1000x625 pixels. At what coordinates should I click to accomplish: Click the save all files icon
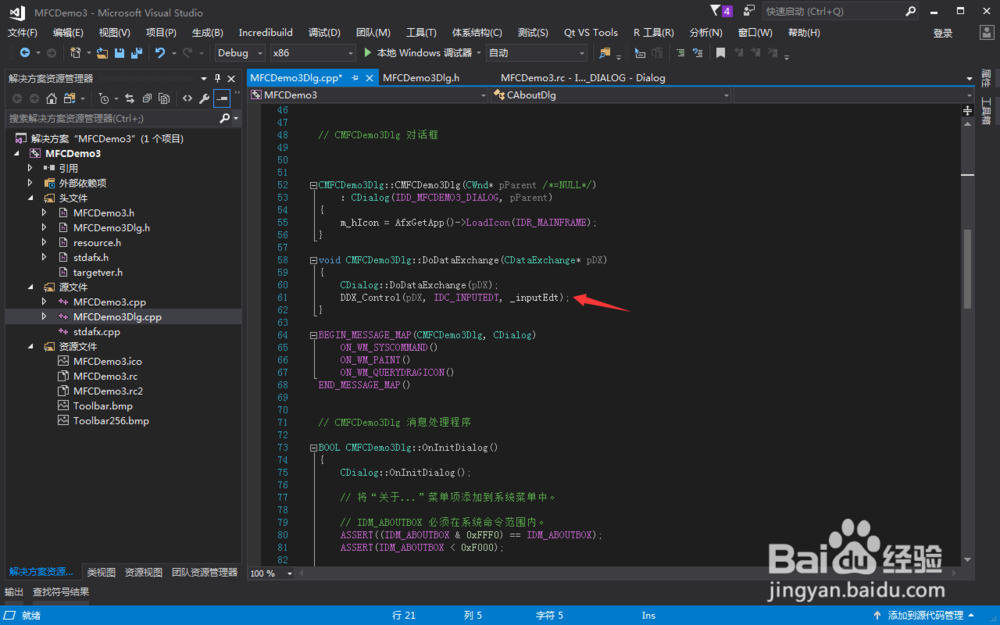pos(136,53)
